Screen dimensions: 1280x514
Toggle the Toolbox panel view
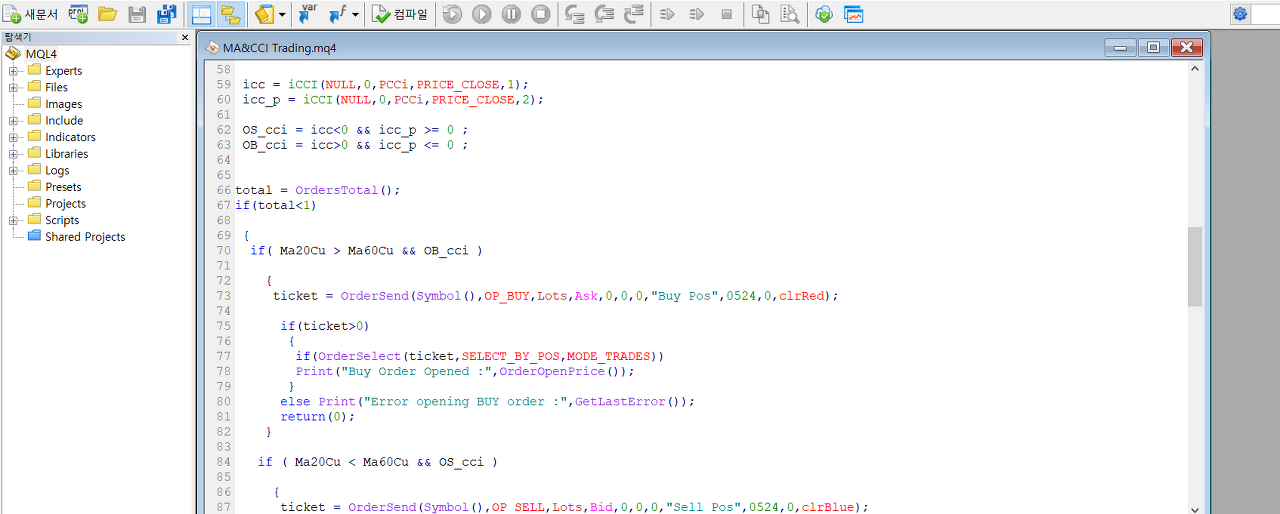201,14
